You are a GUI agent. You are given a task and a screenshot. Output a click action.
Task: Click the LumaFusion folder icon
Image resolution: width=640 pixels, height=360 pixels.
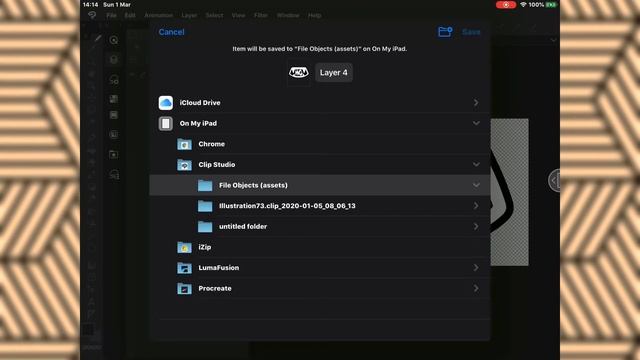pyautogui.click(x=184, y=268)
